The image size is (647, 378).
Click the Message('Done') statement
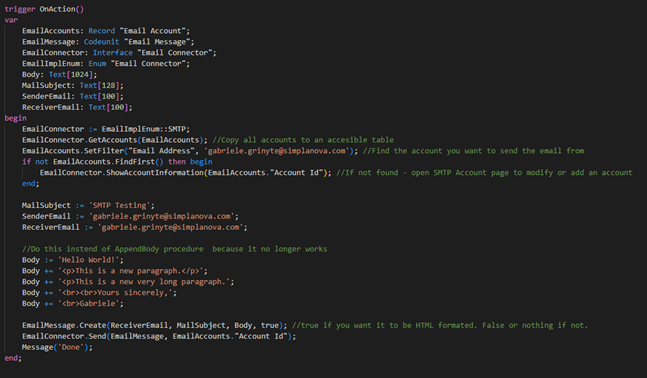tap(57, 347)
